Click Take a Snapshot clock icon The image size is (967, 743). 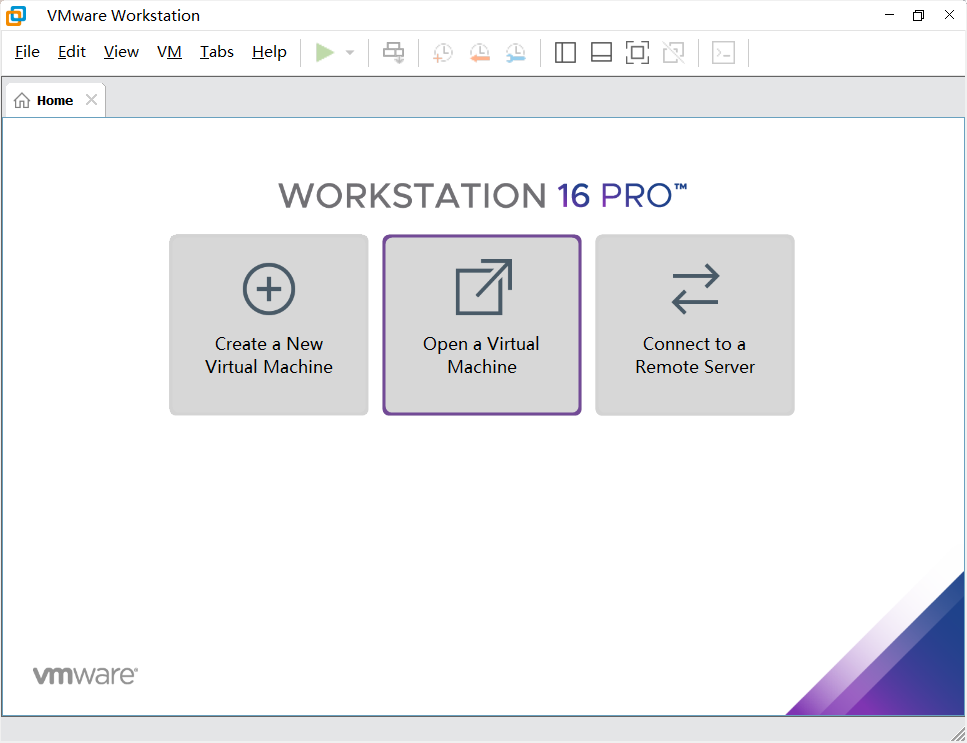pyautogui.click(x=442, y=52)
